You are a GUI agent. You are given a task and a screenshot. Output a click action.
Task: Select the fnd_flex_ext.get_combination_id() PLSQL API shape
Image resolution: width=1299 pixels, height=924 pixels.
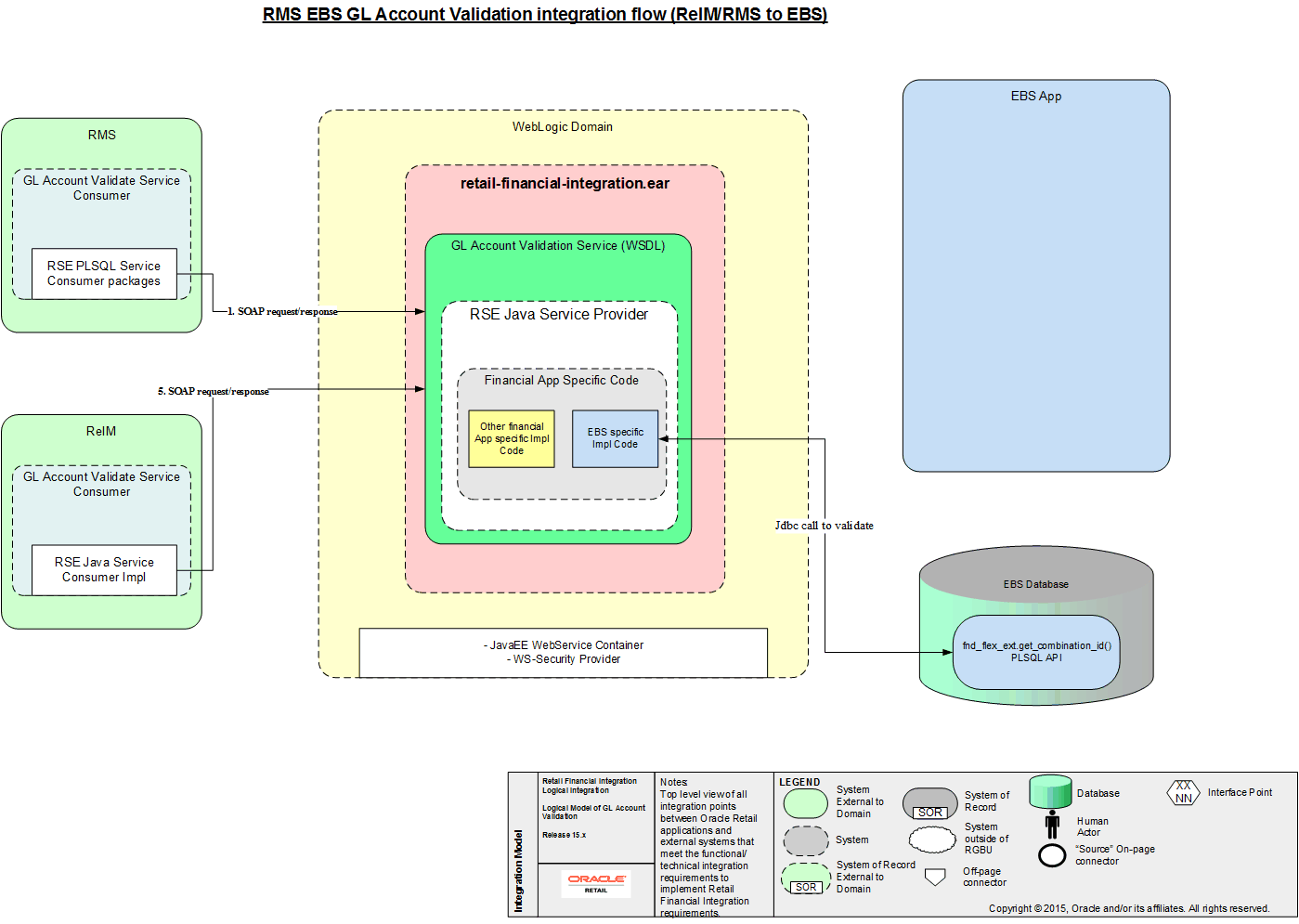pyautogui.click(x=1036, y=652)
